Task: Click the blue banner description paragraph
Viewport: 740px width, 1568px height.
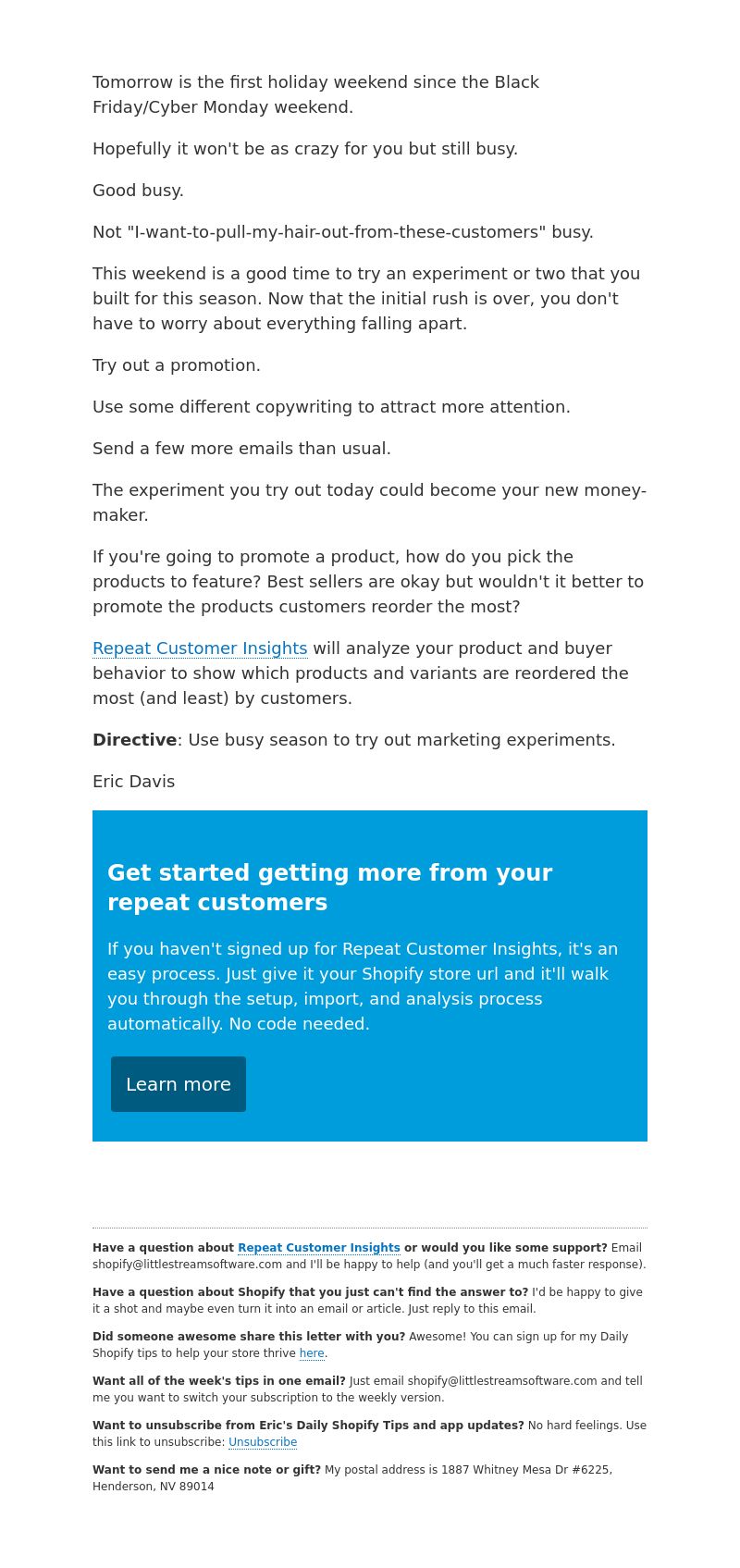Action: point(363,986)
